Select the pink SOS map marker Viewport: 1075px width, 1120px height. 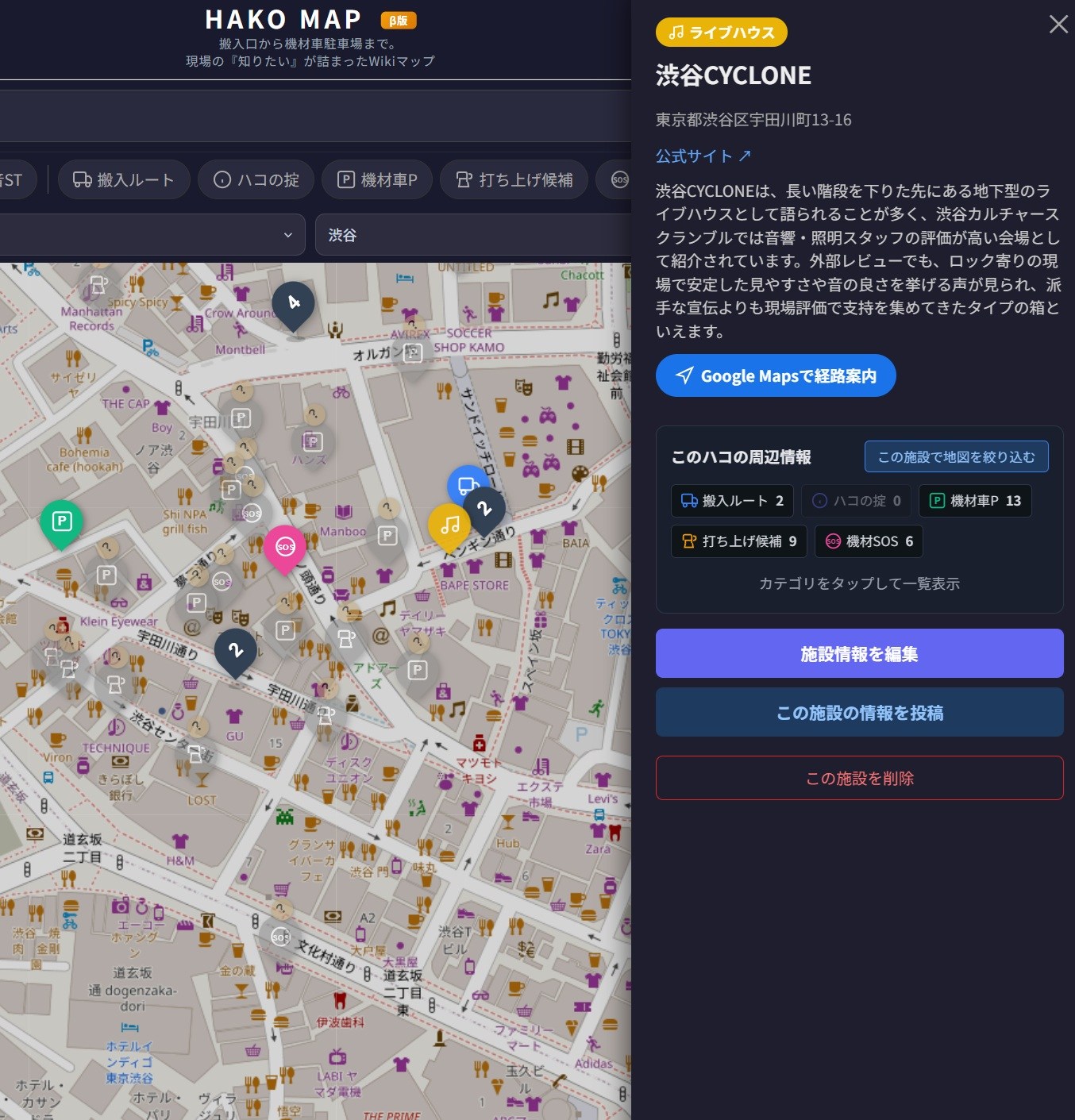click(x=285, y=548)
